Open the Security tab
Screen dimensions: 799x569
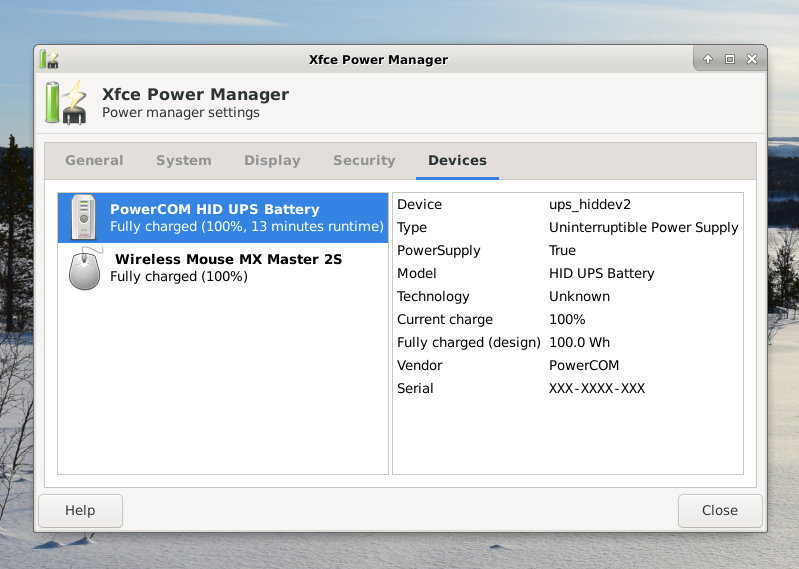[x=364, y=160]
